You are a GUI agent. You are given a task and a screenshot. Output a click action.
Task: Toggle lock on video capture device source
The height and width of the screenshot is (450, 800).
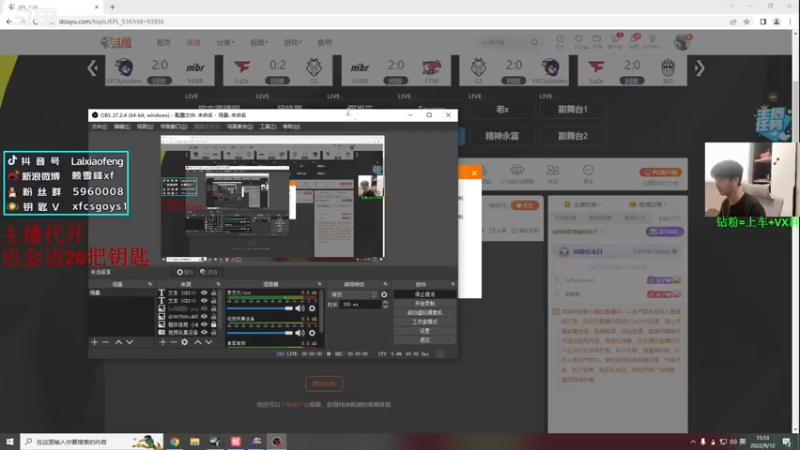click(x=214, y=332)
